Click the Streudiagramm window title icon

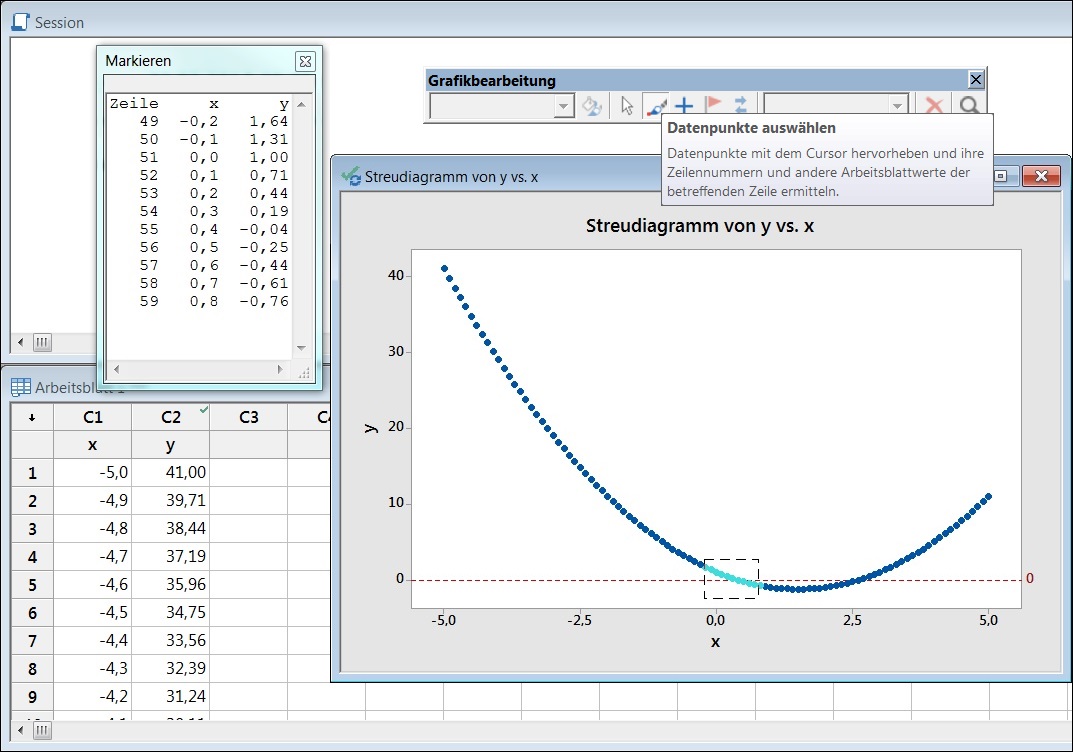351,176
